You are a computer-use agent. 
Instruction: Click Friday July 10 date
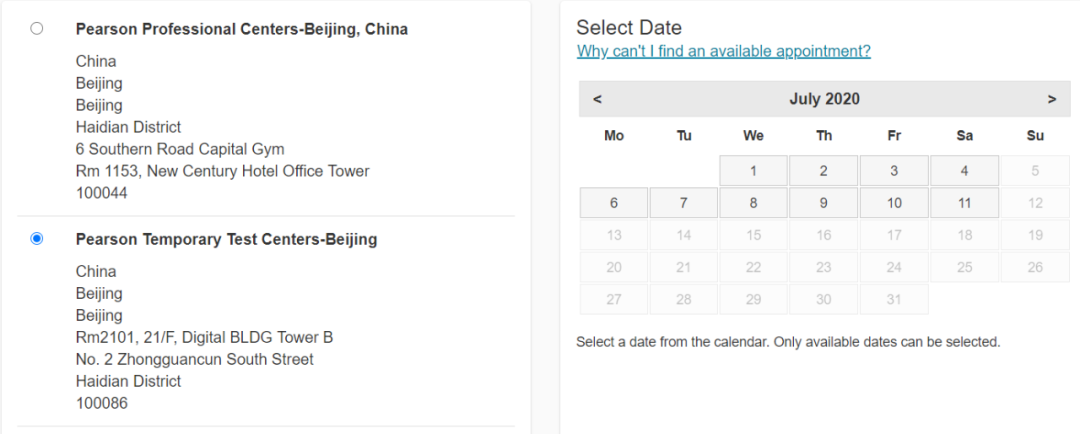coord(894,203)
